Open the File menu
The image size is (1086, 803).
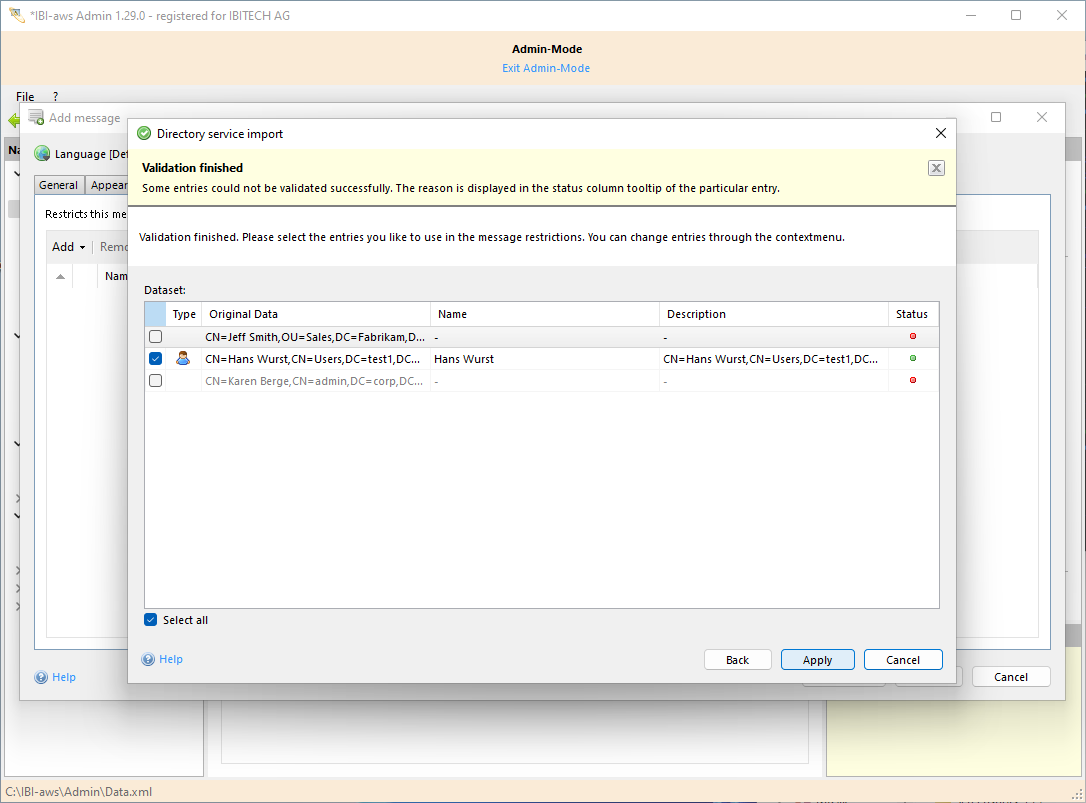click(x=25, y=97)
